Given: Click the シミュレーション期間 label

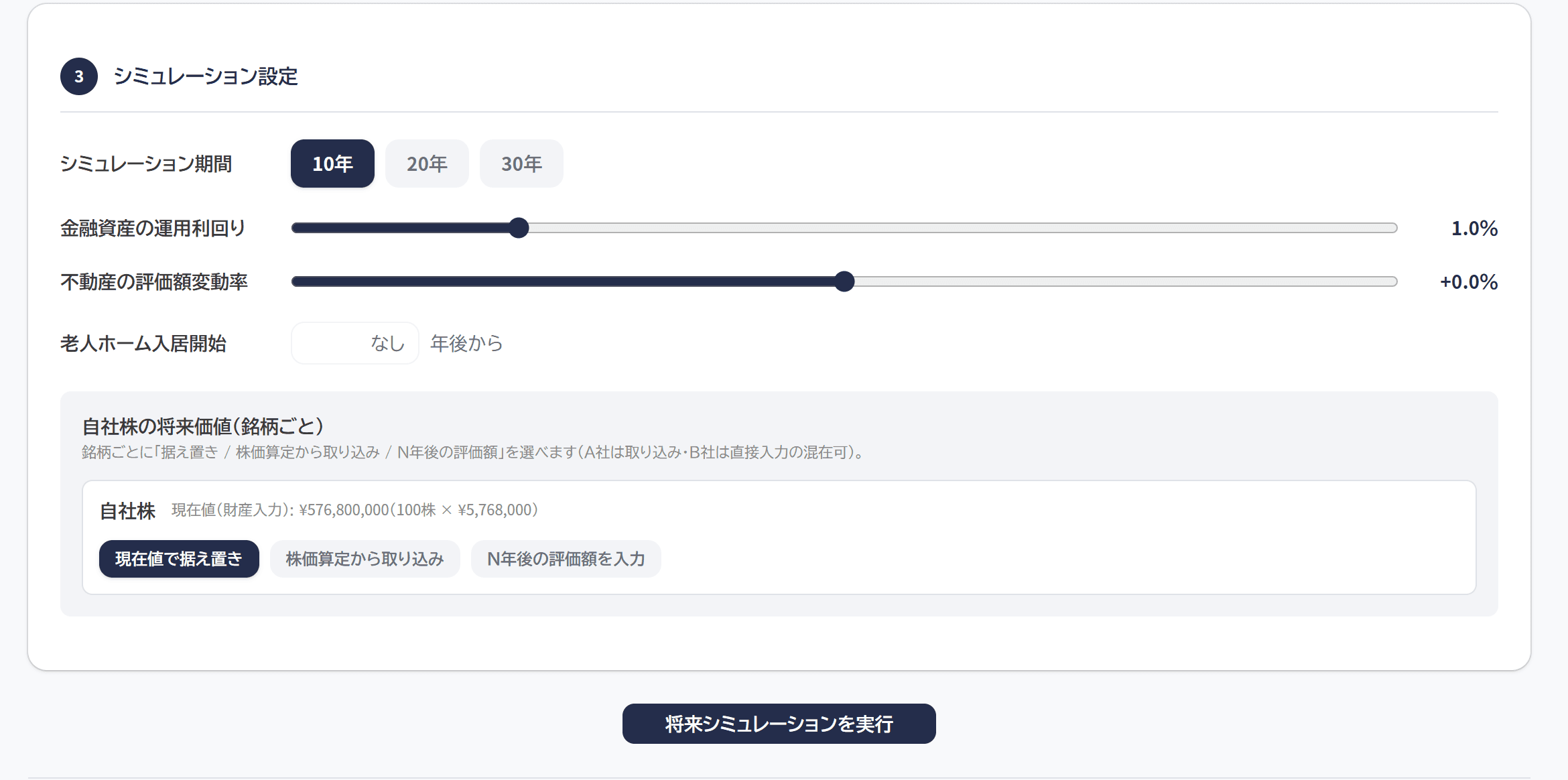Looking at the screenshot, I should tap(146, 164).
